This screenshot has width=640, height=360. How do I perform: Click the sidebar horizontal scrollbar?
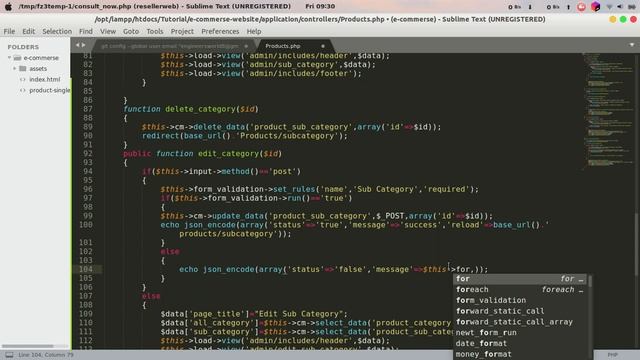[x=28, y=346]
